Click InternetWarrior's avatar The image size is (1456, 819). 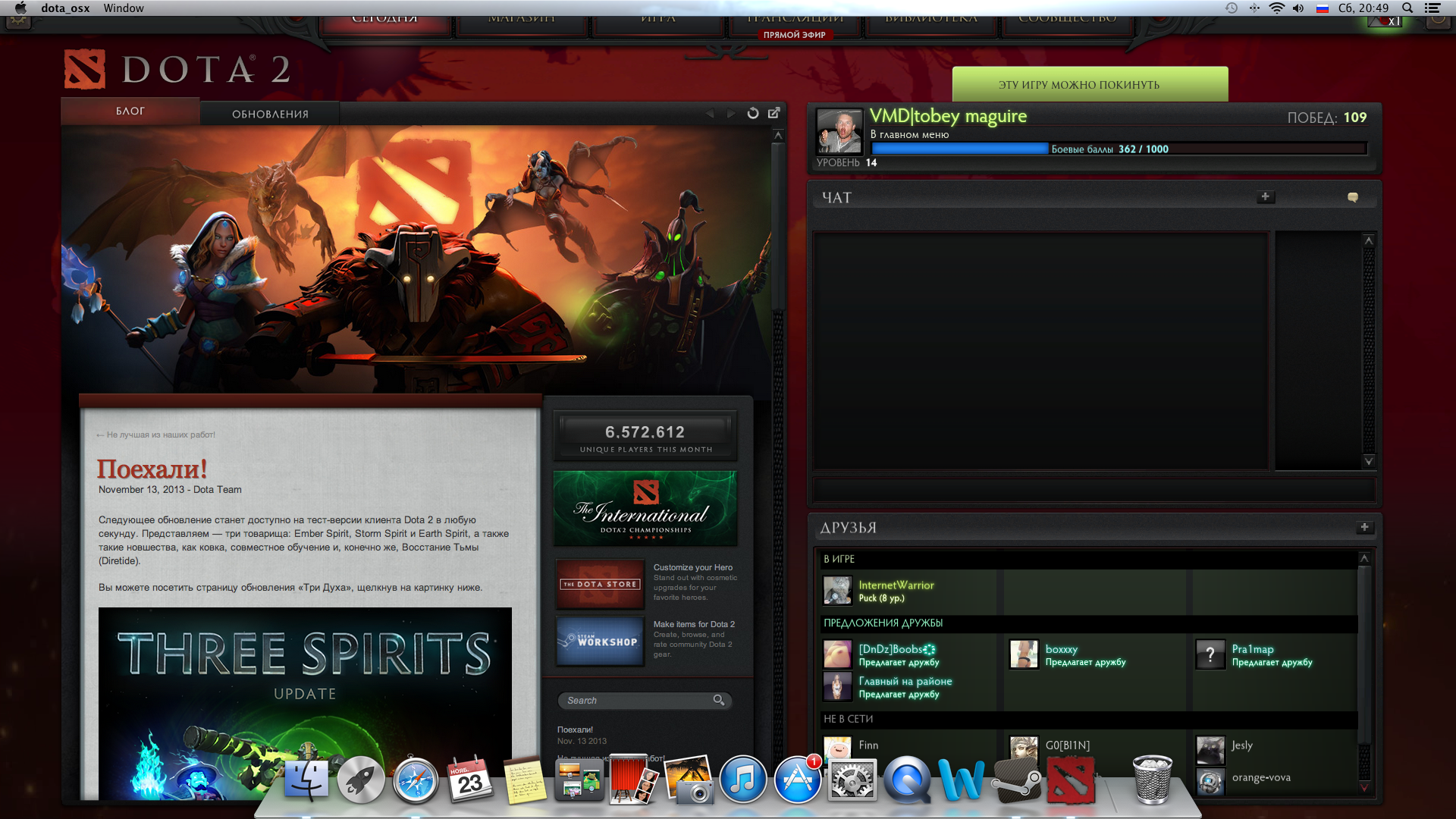click(837, 591)
